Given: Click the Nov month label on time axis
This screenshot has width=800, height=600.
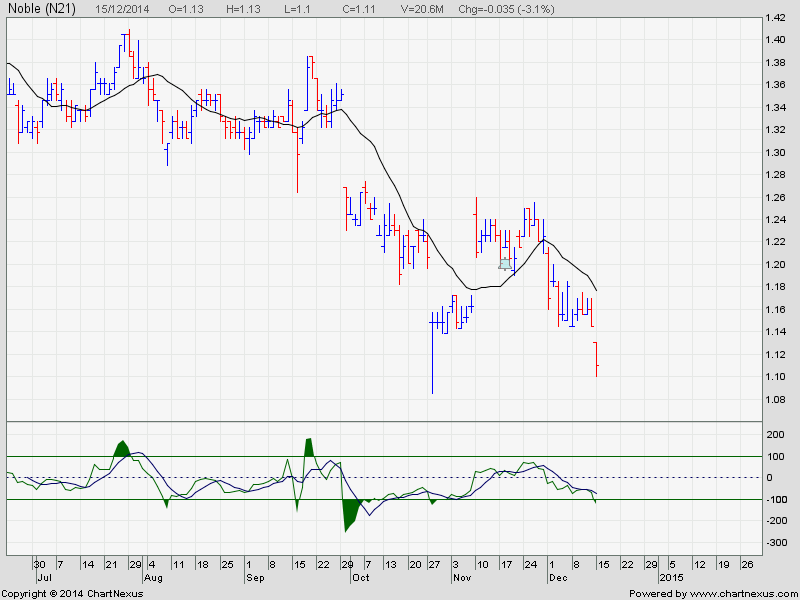Looking at the screenshot, I should [x=462, y=578].
